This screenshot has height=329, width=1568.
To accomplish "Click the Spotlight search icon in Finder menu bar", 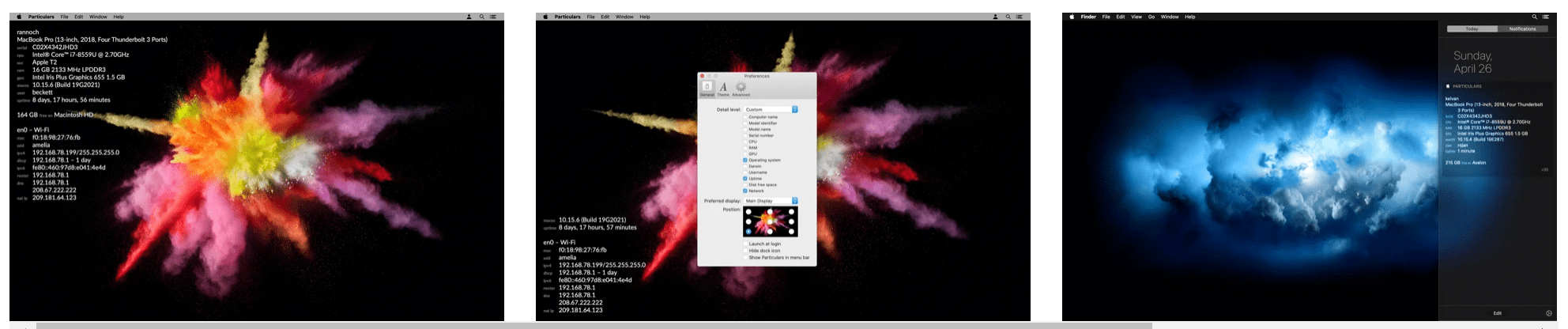I will (x=1535, y=17).
